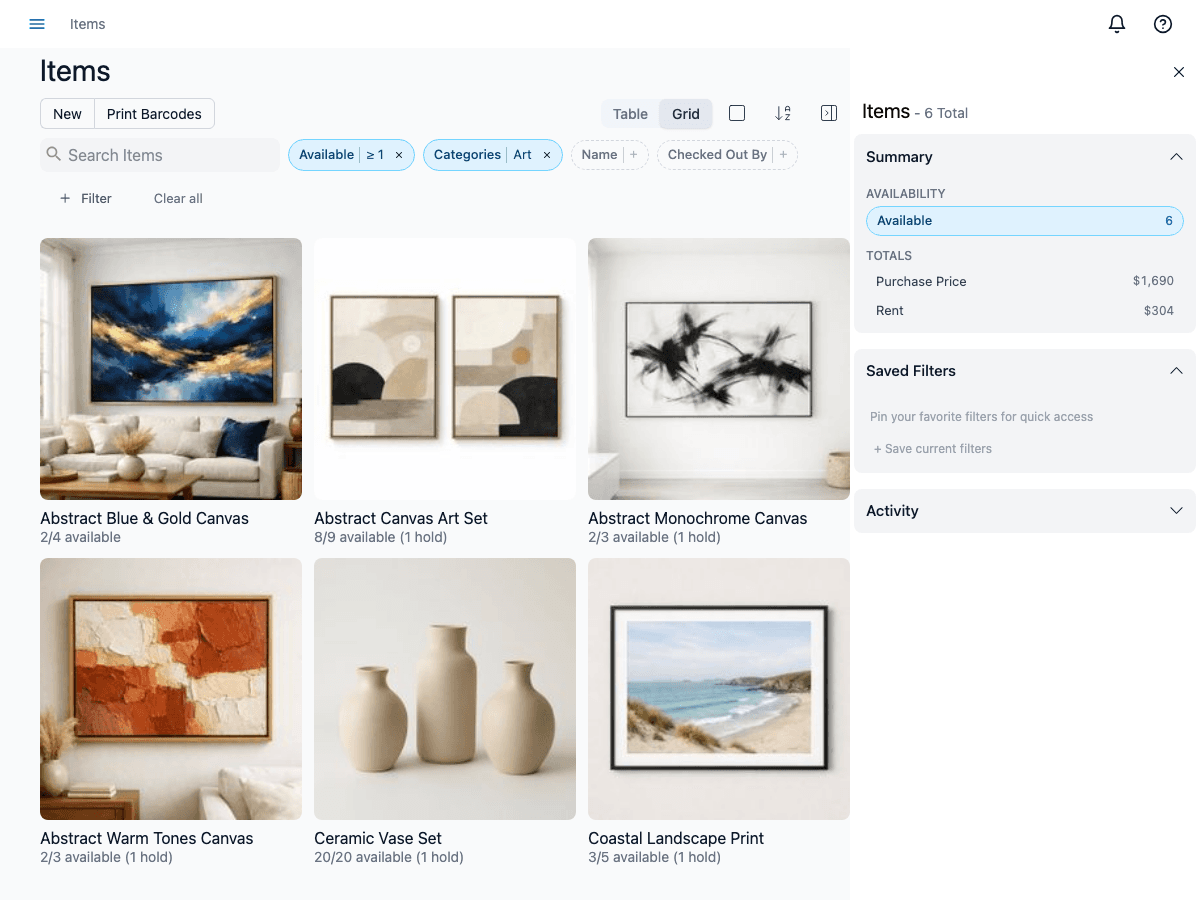This screenshot has width=1200, height=900.
Task: Close the Items summary panel
Action: [1178, 72]
